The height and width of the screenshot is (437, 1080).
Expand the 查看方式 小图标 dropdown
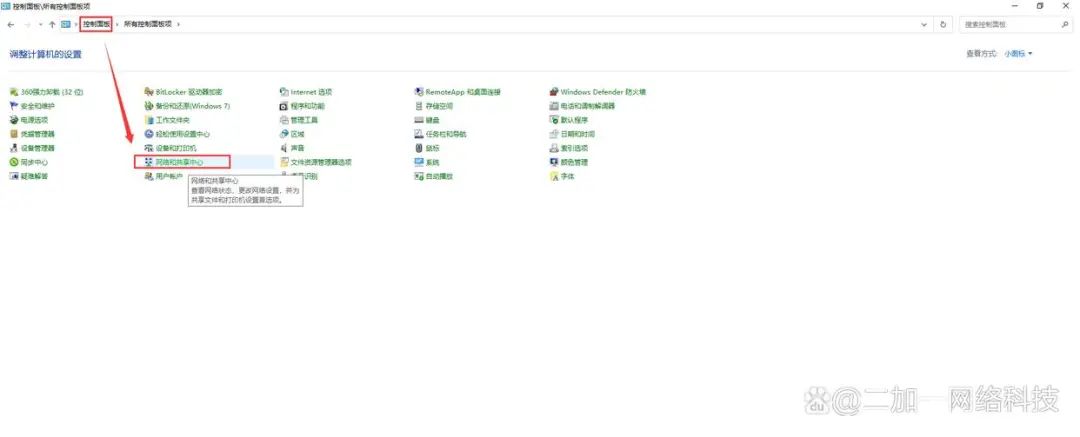(x=1019, y=54)
